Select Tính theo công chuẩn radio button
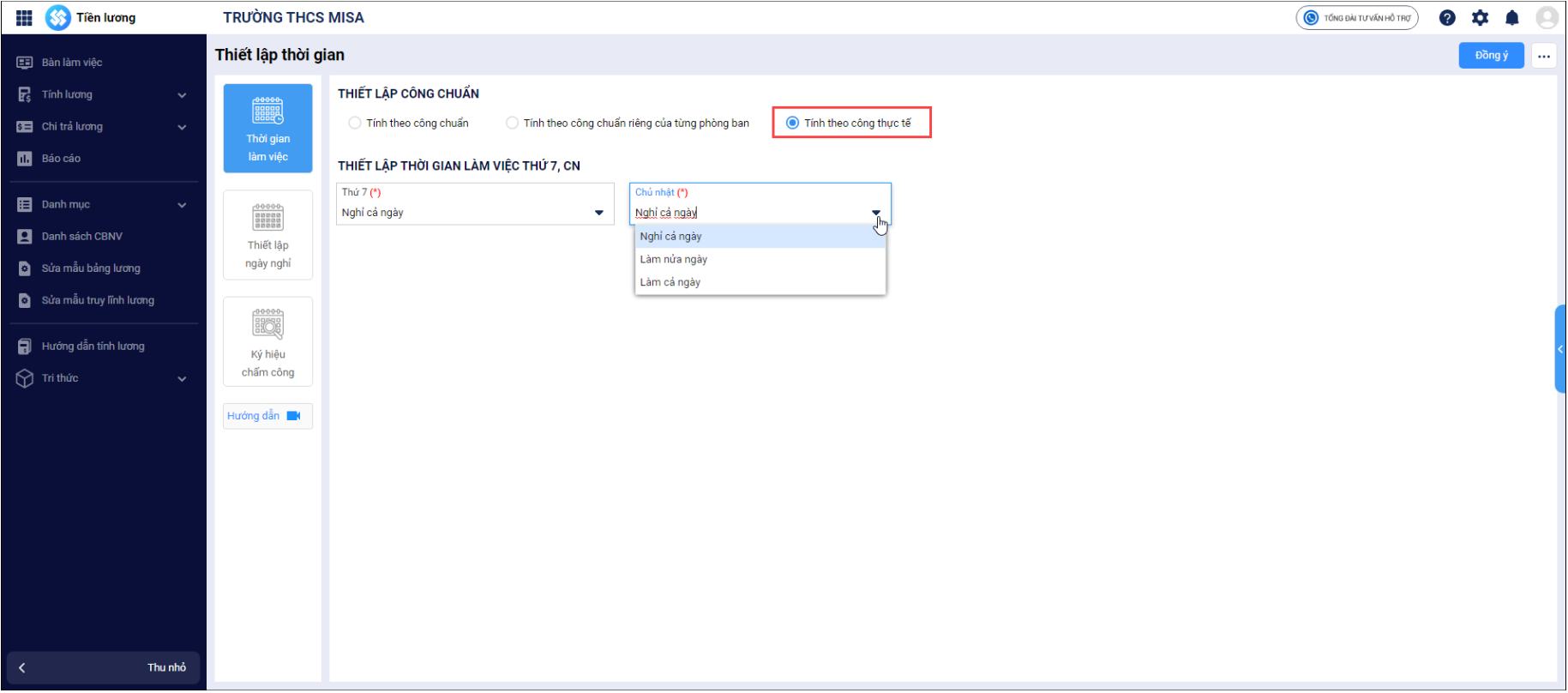The width and height of the screenshot is (1568, 693). click(x=355, y=124)
